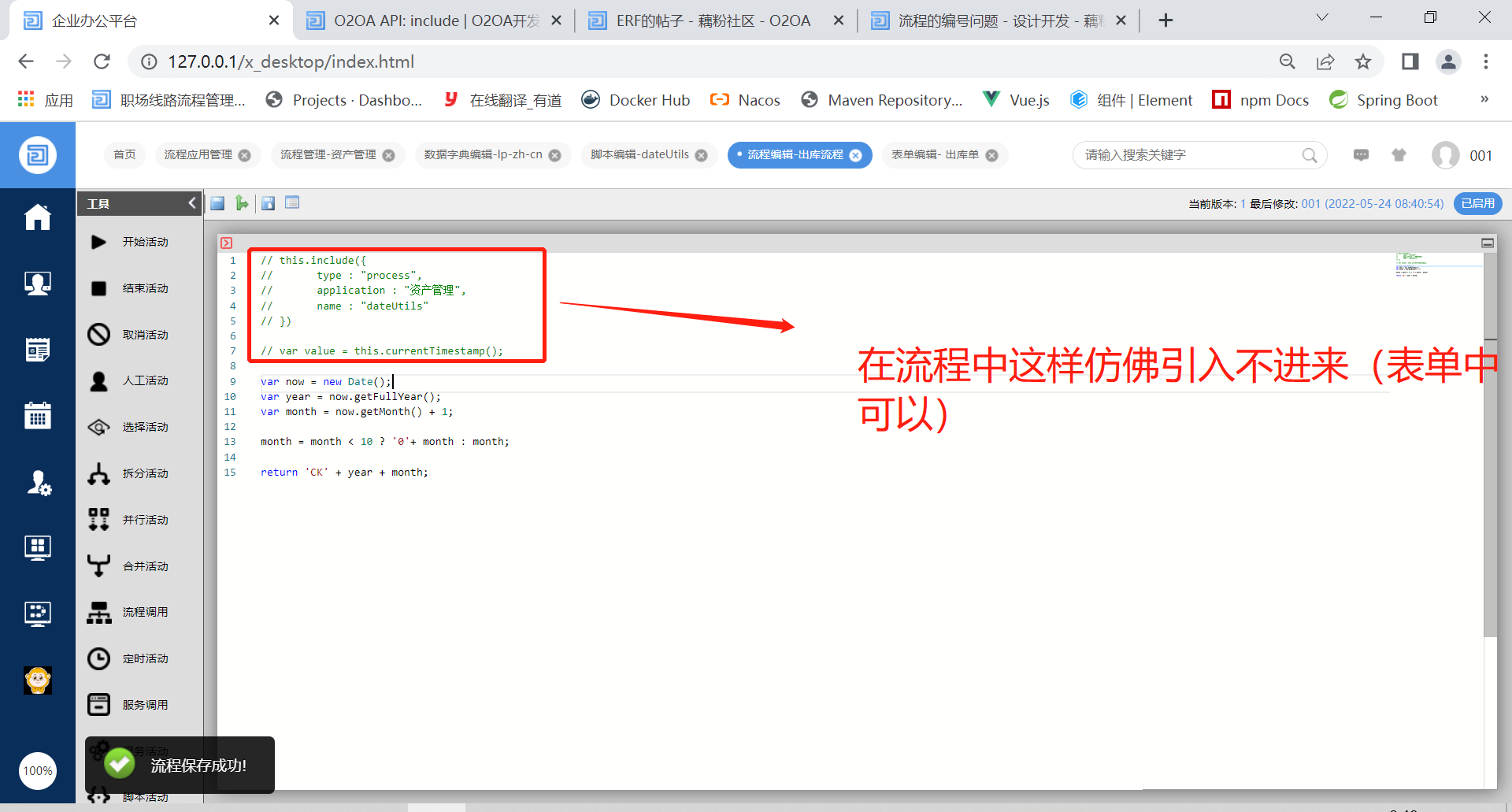Switch to the 首页 tab
Viewport: 1512px width, 812px height.
click(x=124, y=155)
